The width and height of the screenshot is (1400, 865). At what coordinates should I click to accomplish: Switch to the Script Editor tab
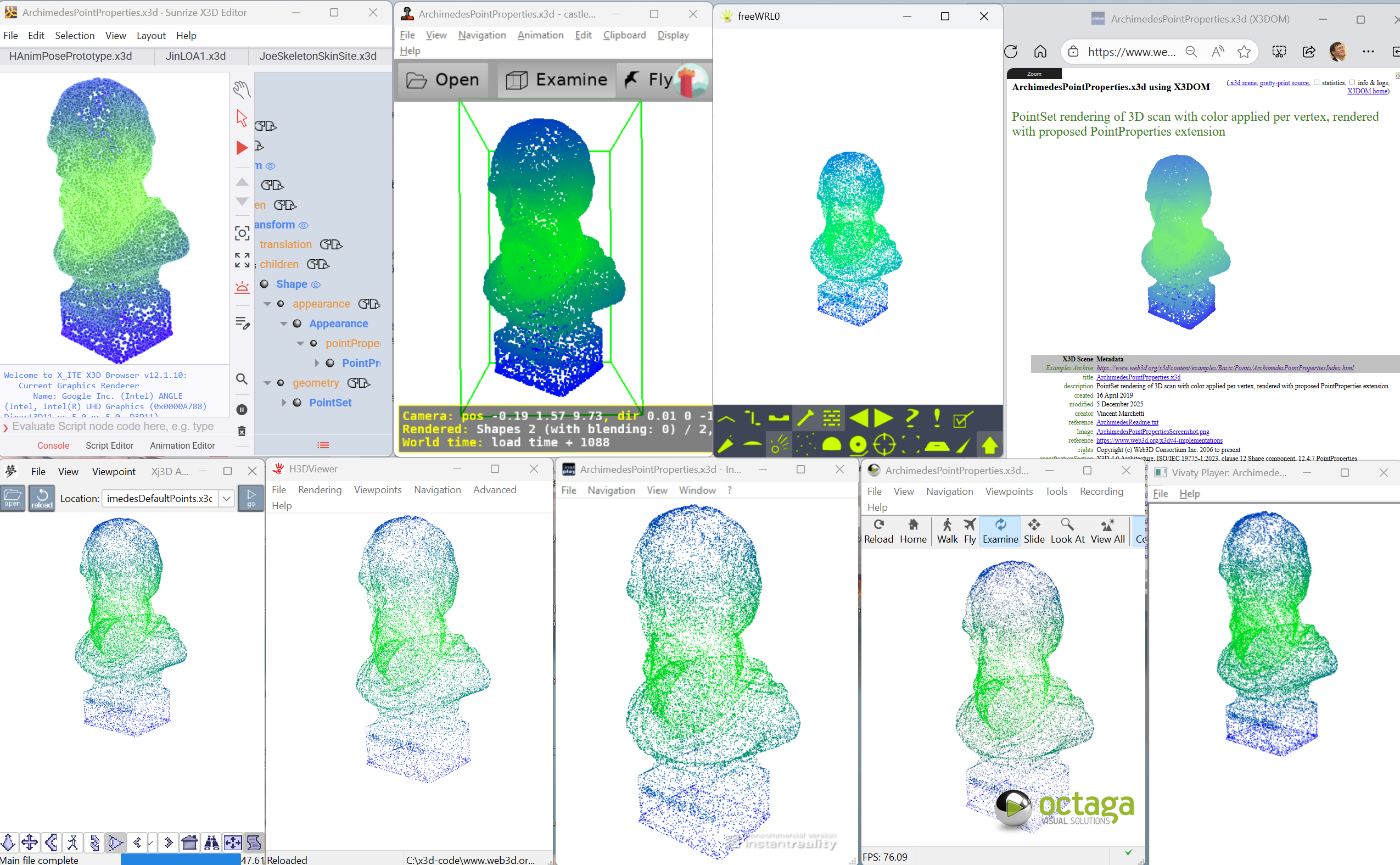click(109, 445)
